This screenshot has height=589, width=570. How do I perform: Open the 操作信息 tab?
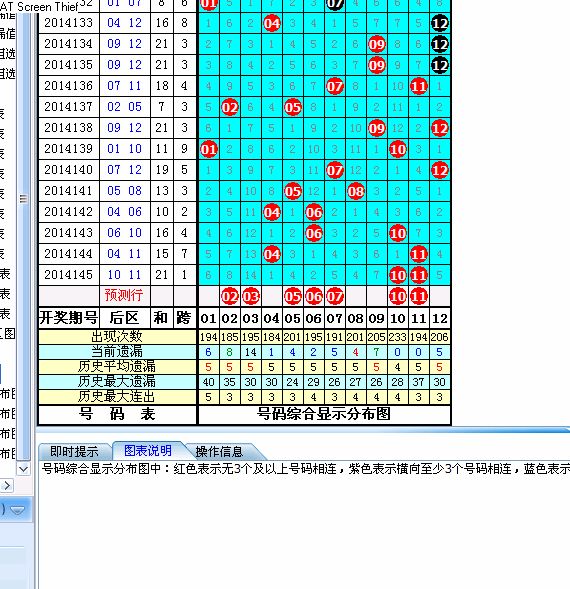point(220,451)
